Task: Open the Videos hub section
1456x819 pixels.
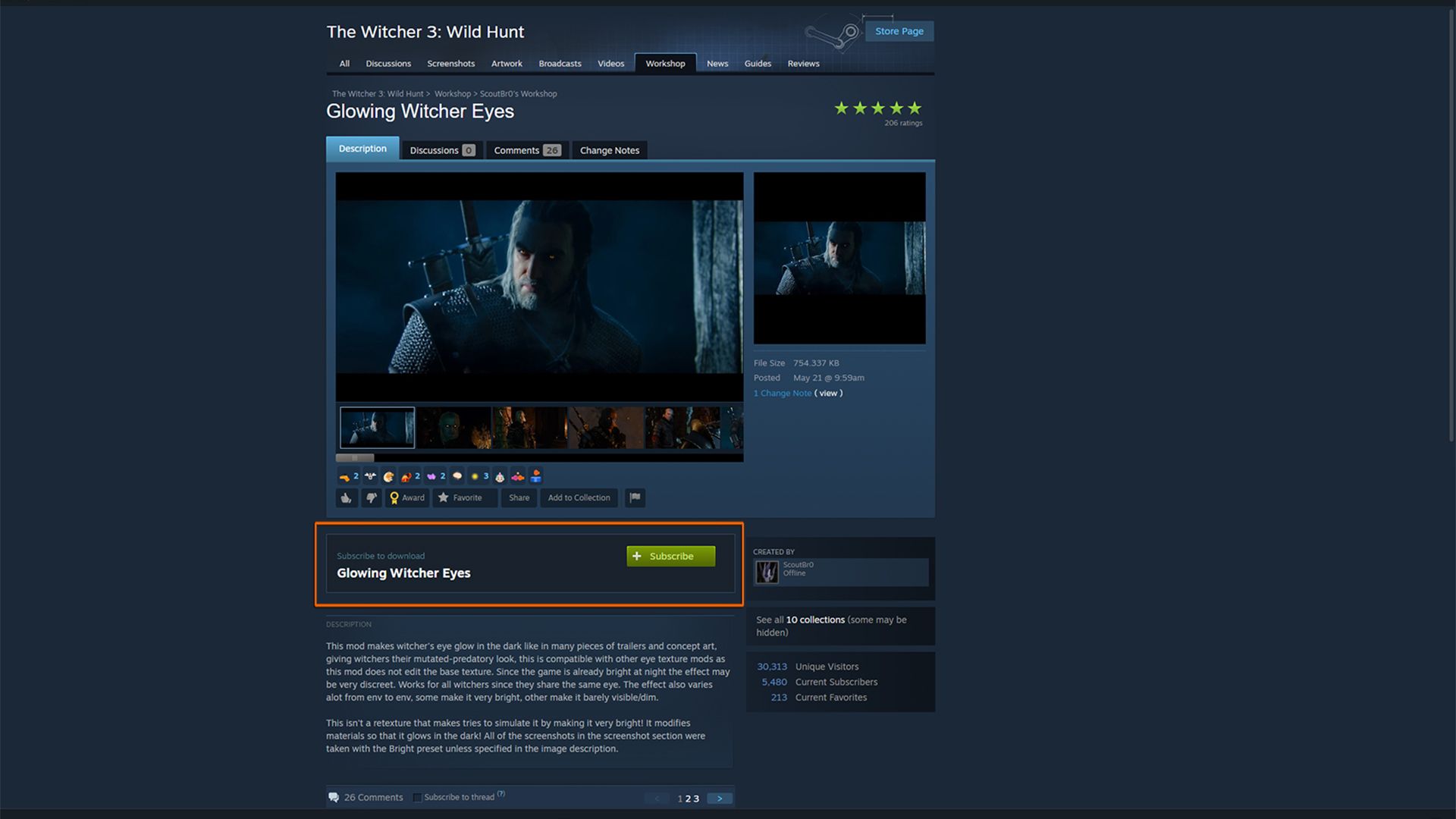Action: [x=611, y=64]
